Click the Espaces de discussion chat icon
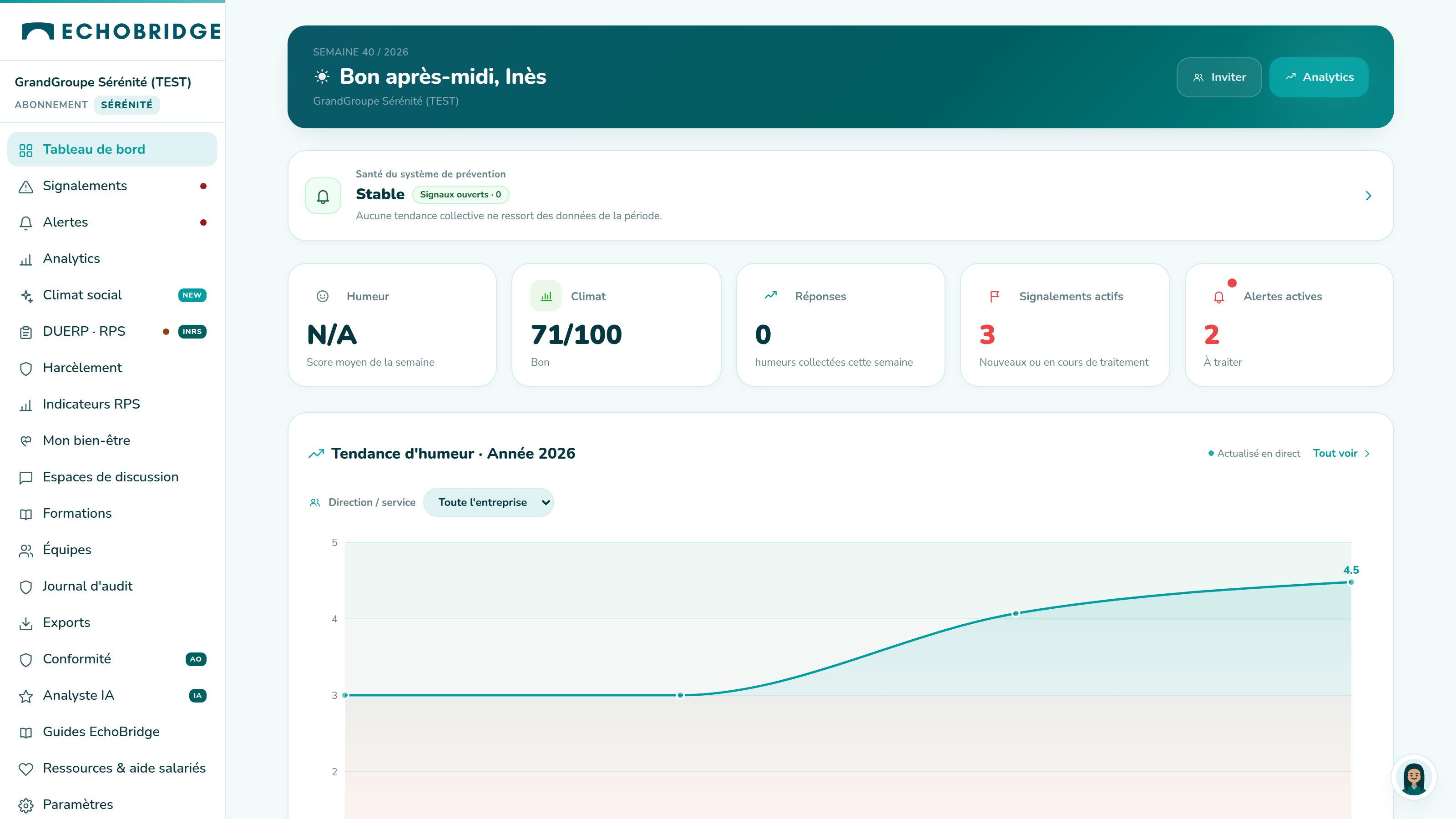The width and height of the screenshot is (1456, 819). pos(26,478)
